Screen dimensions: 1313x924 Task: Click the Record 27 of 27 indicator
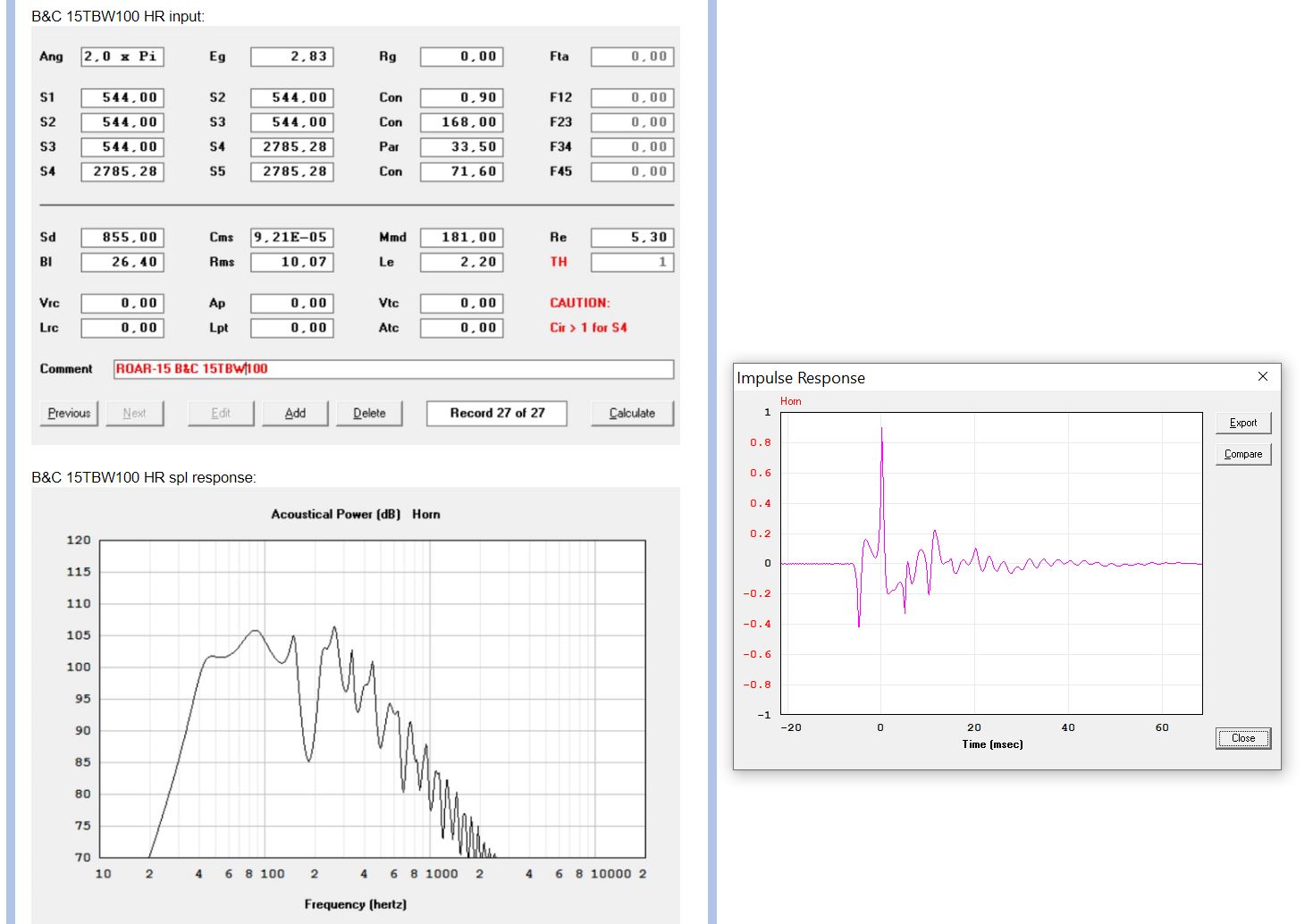[497, 414]
